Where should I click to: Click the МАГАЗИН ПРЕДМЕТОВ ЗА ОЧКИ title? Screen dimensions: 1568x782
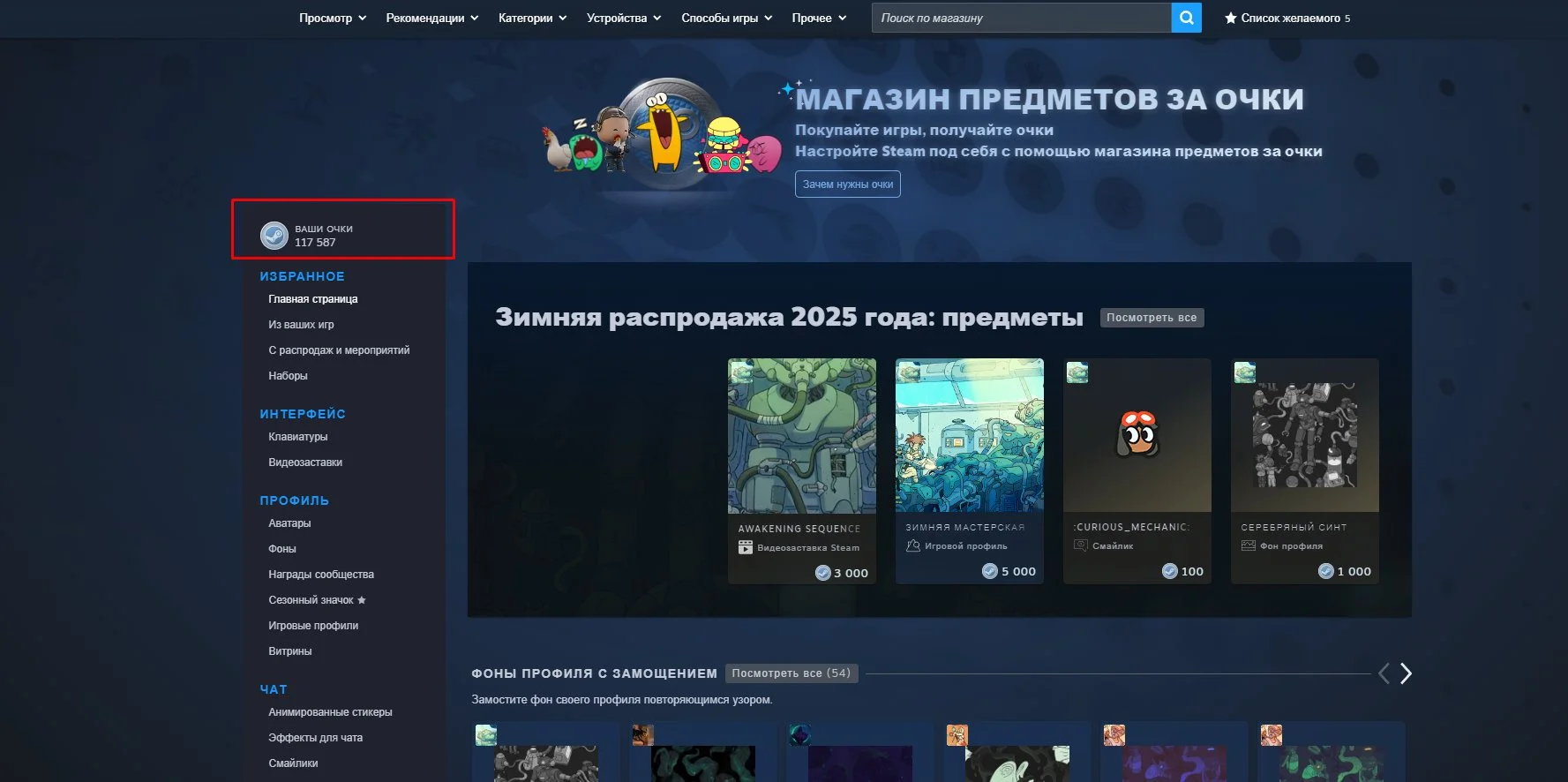click(1050, 99)
